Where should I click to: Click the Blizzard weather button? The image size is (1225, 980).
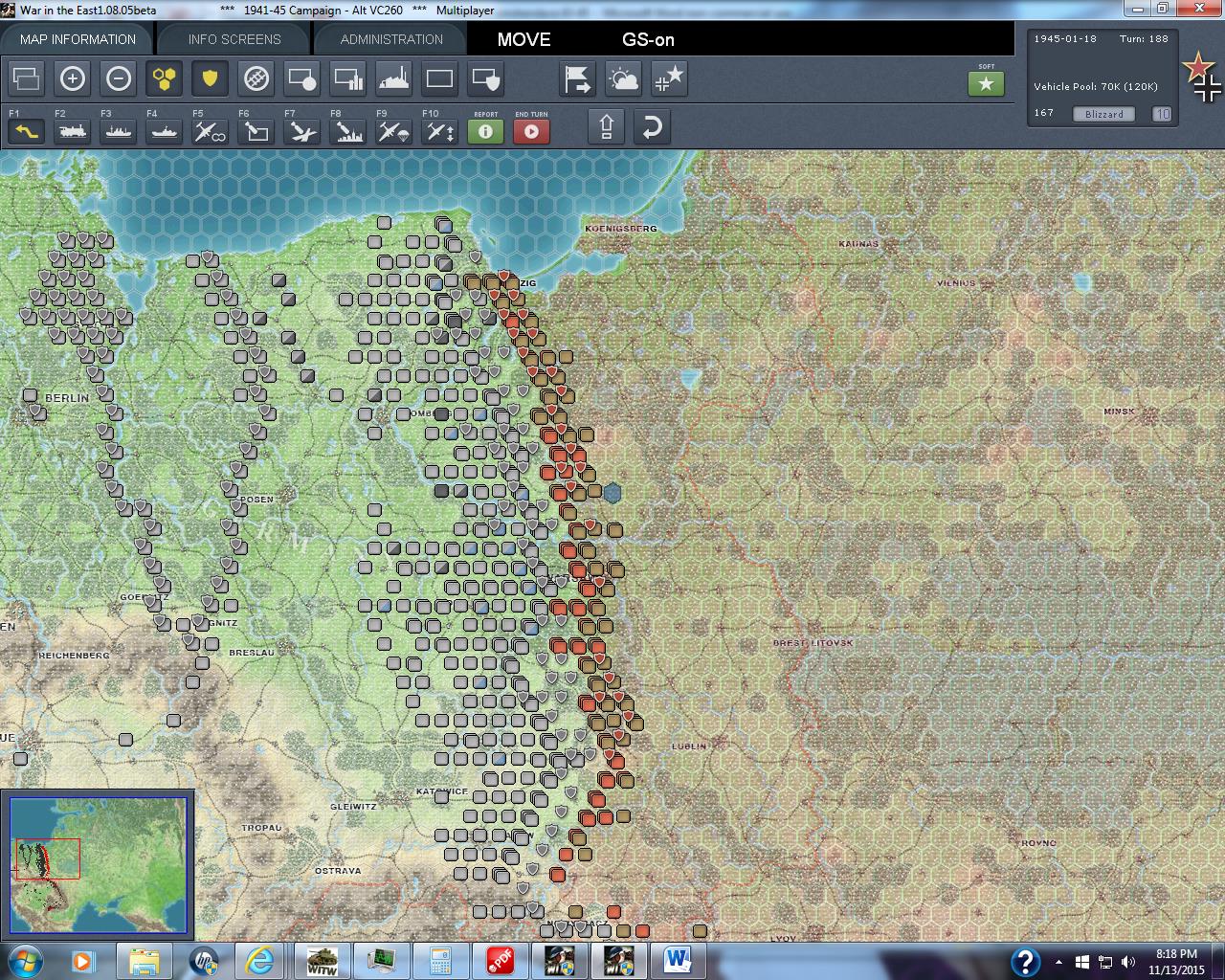[x=1104, y=114]
